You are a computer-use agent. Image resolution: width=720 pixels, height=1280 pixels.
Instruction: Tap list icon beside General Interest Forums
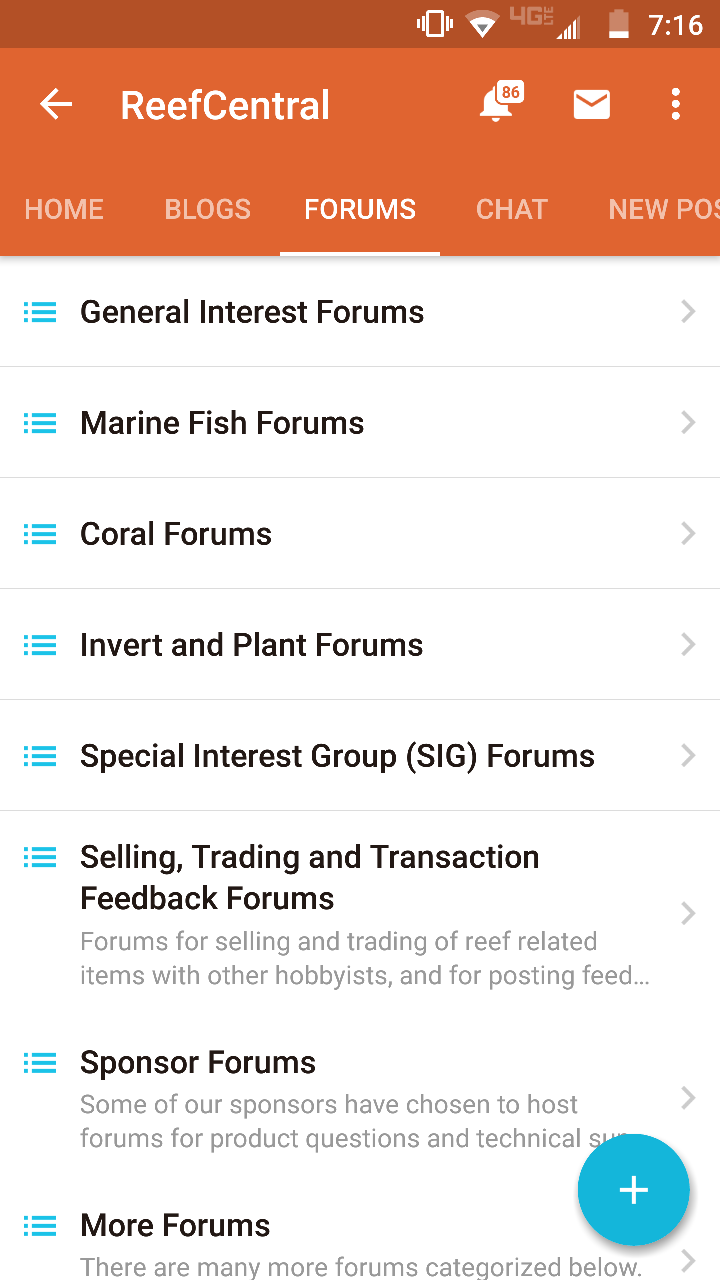tap(40, 312)
